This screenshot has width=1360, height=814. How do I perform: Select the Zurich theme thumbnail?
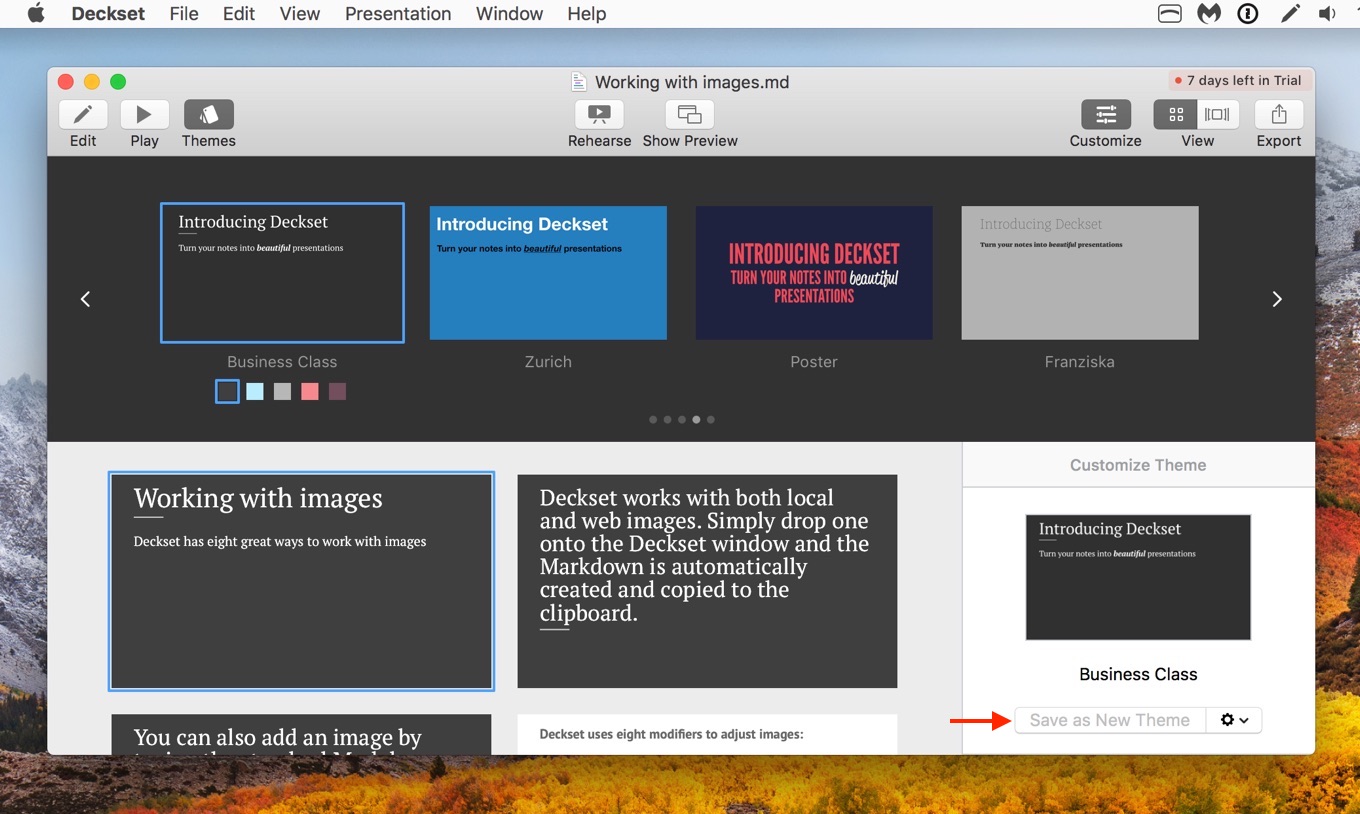pos(548,272)
